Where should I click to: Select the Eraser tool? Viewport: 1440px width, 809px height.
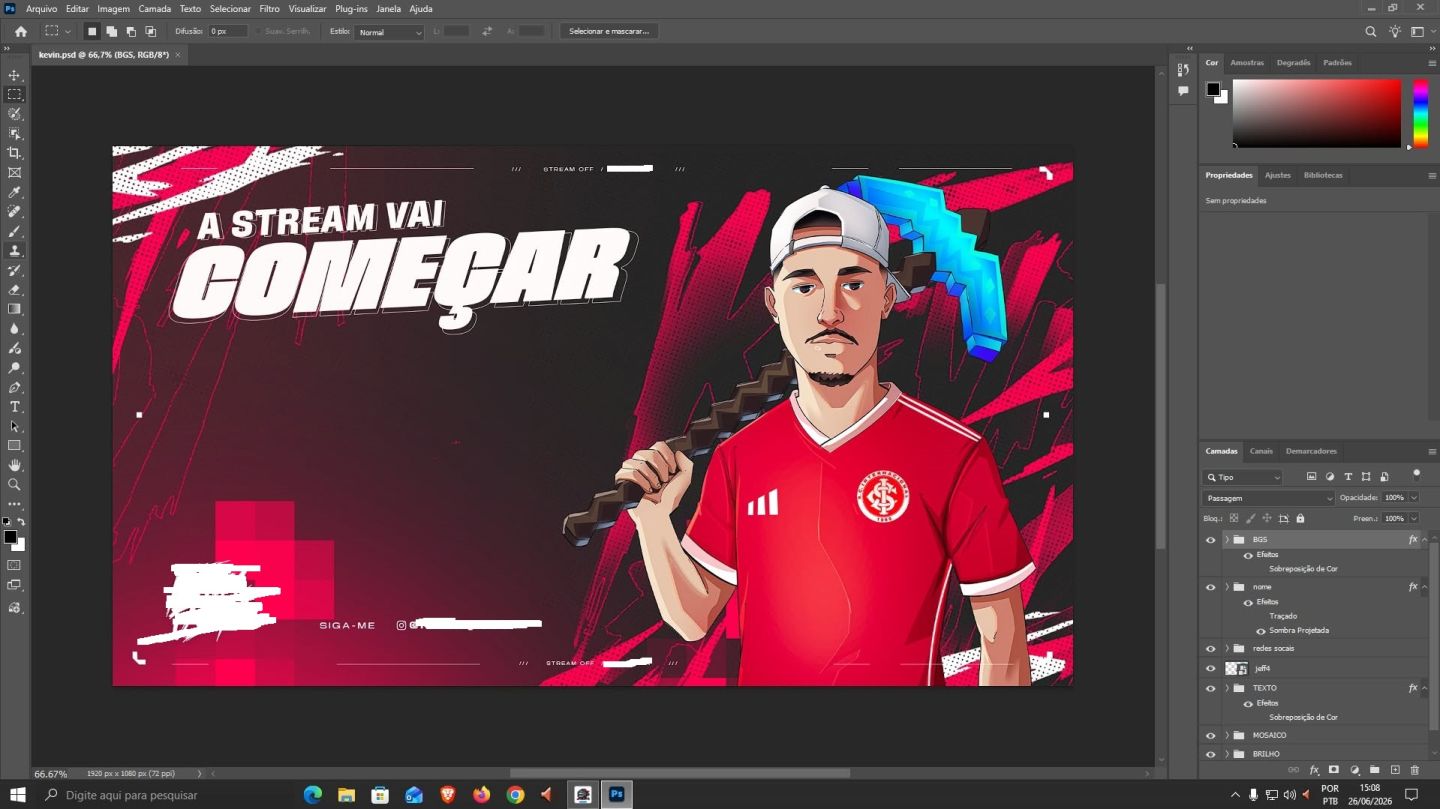14,290
